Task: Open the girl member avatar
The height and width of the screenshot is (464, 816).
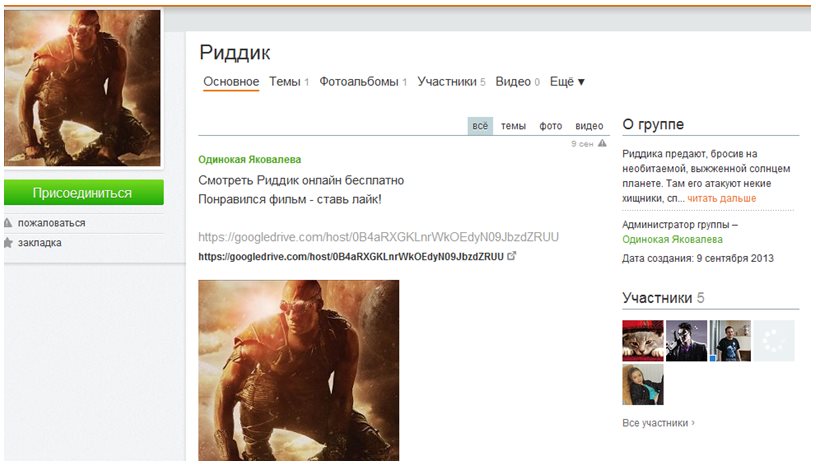Action: pos(643,384)
